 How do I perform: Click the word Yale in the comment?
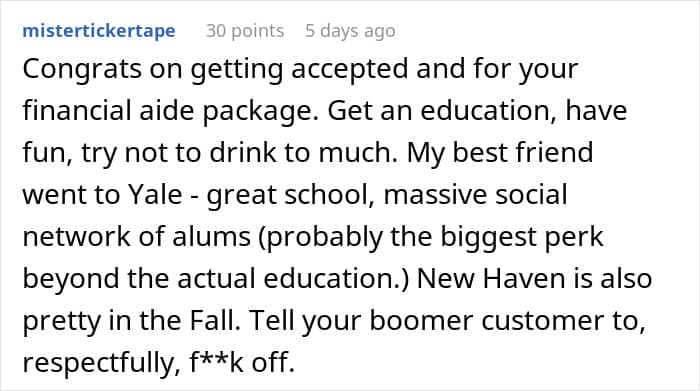click(155, 195)
